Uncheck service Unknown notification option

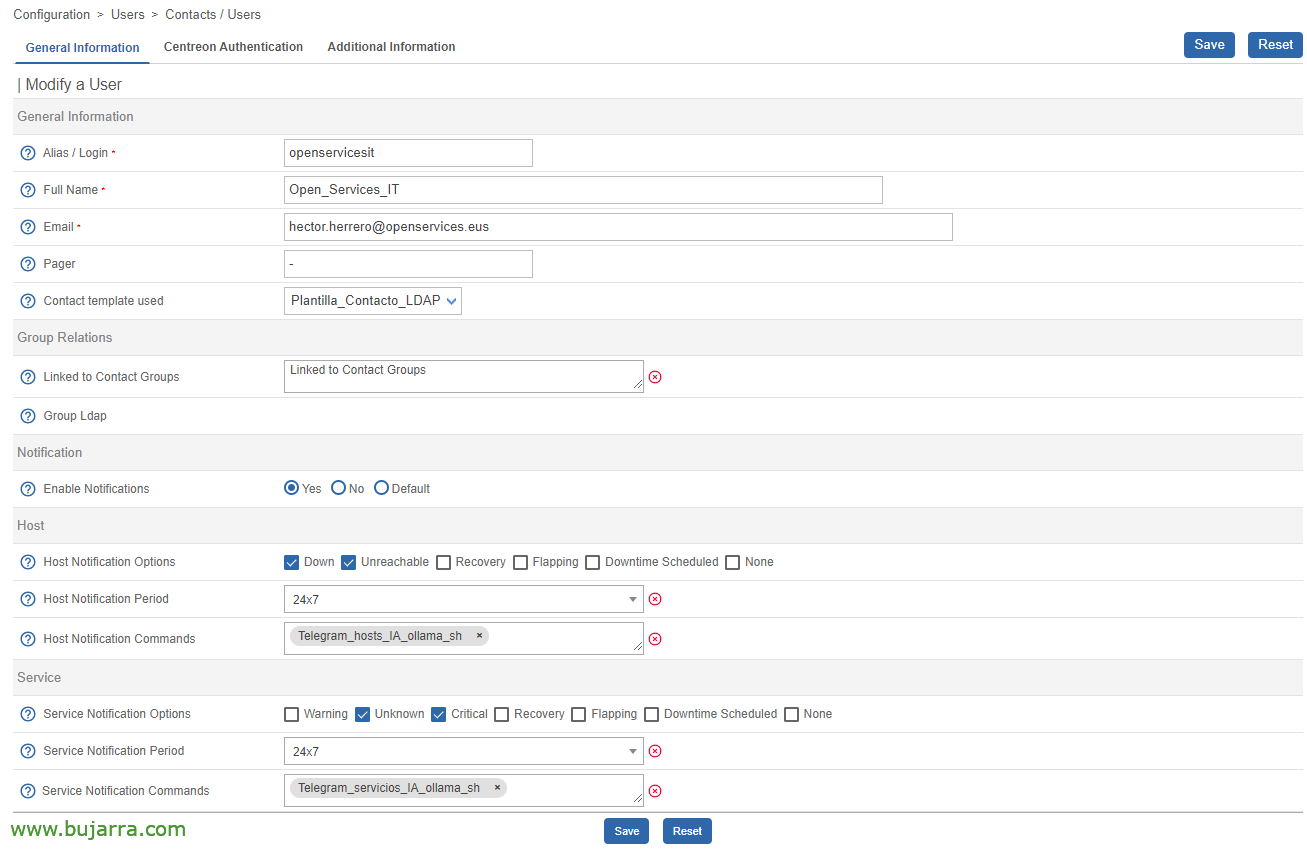point(363,714)
